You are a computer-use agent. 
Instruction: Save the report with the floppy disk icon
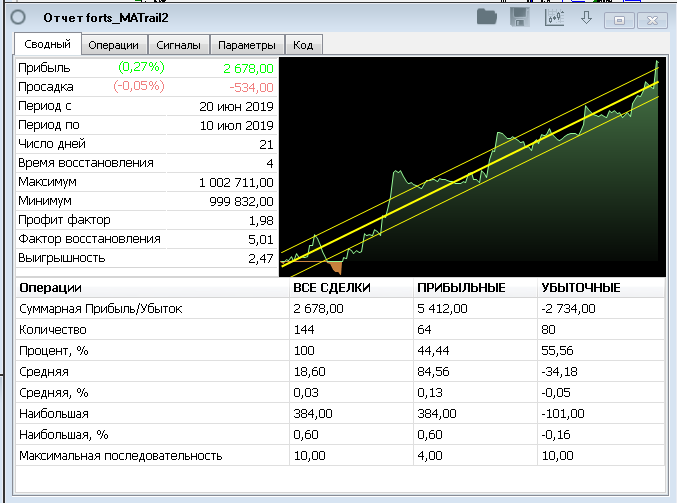pos(519,17)
